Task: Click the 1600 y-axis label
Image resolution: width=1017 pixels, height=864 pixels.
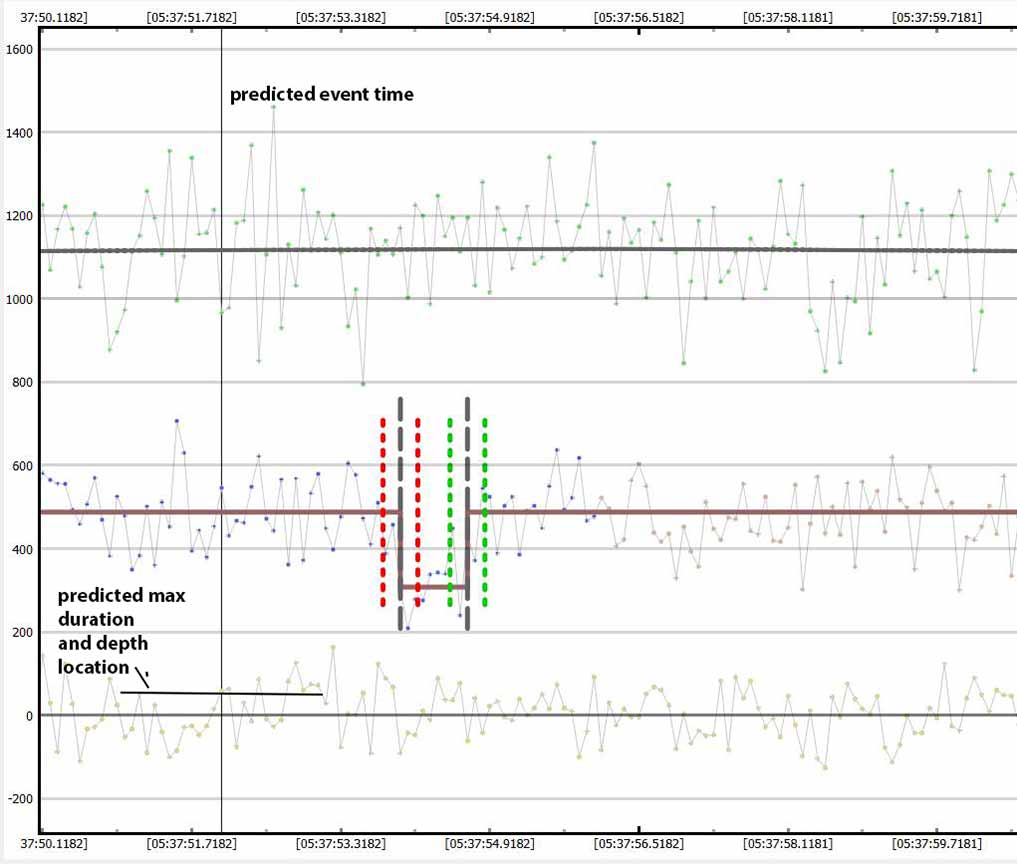Action: tap(19, 50)
